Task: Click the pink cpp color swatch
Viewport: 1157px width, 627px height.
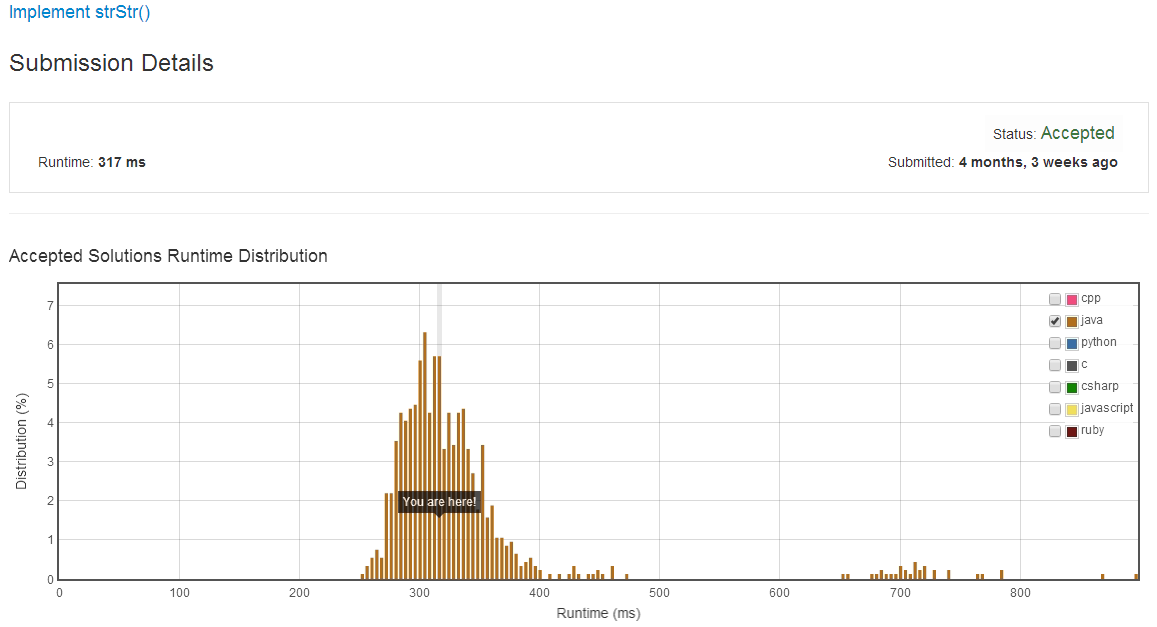Action: (x=1072, y=299)
